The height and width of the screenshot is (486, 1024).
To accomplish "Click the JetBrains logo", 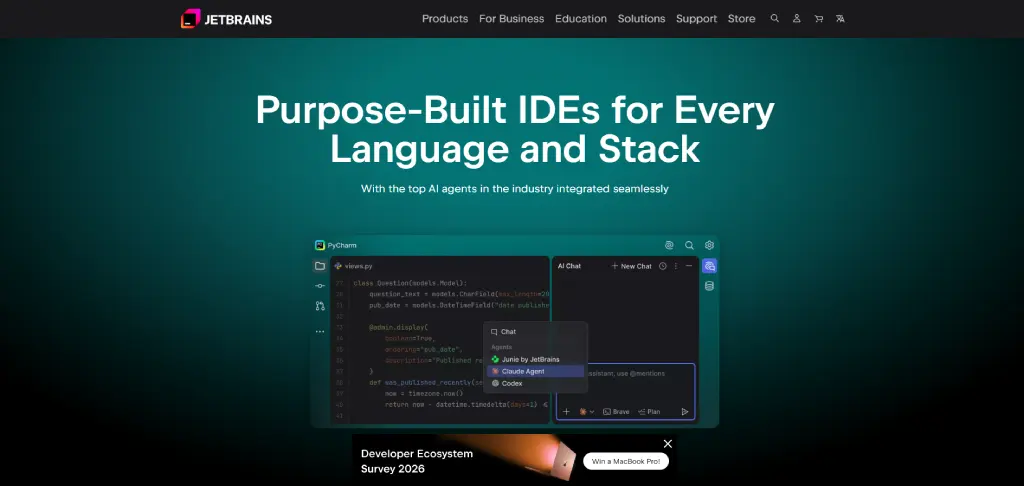I will (x=226, y=19).
